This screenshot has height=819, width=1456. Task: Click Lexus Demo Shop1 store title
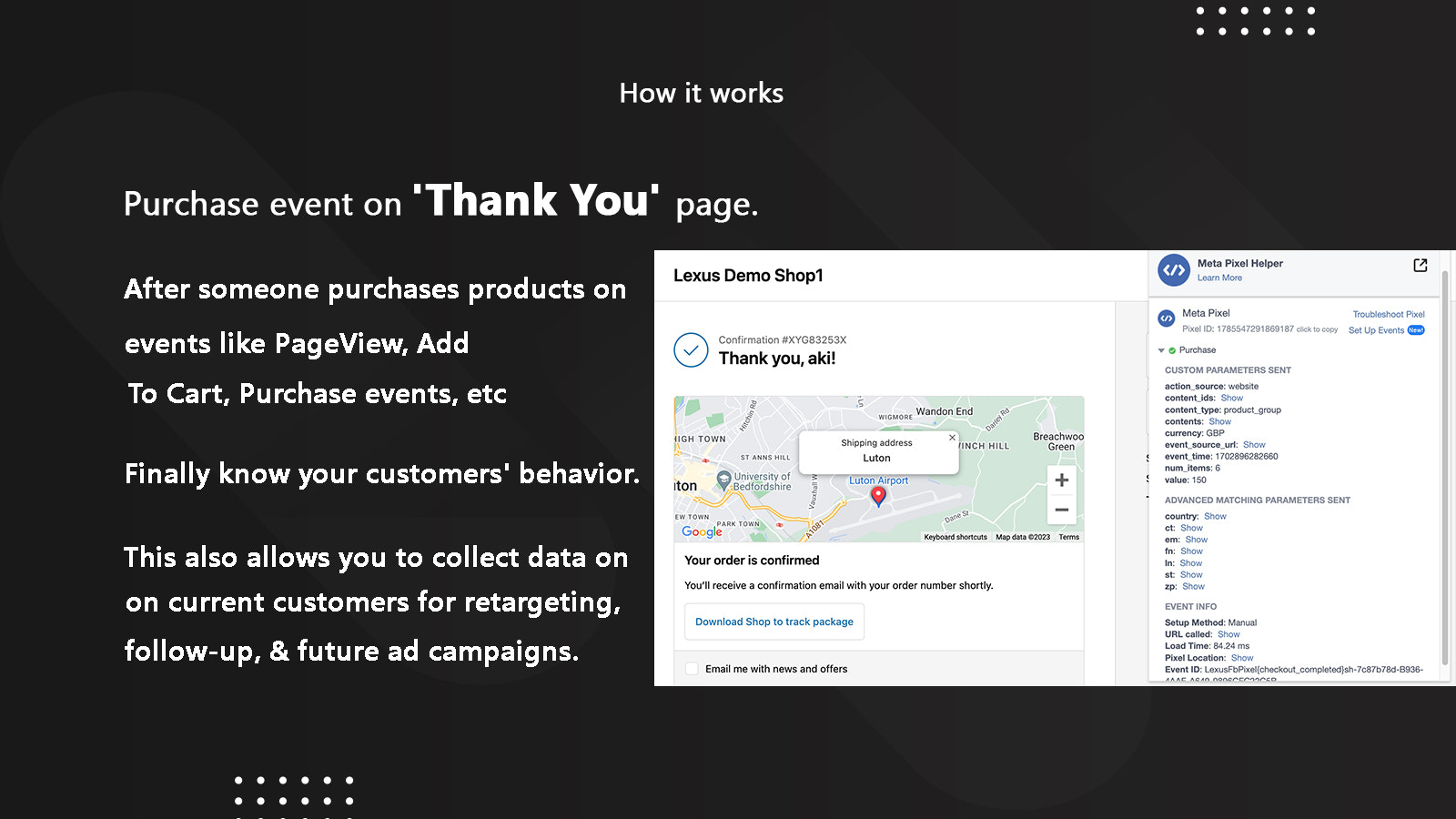pos(748,276)
